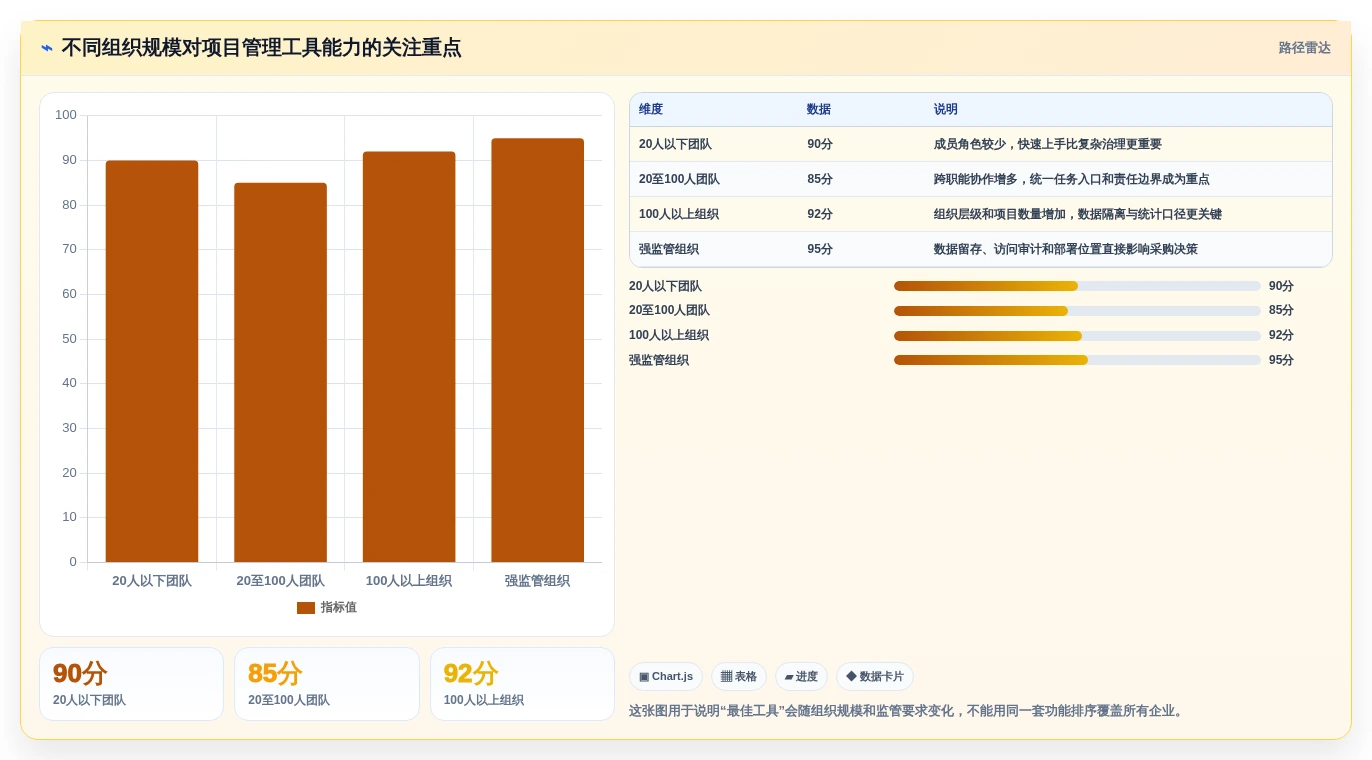Image resolution: width=1372 pixels, height=760 pixels.
Task: Click the 表格 tag chip
Action: pyautogui.click(x=739, y=677)
